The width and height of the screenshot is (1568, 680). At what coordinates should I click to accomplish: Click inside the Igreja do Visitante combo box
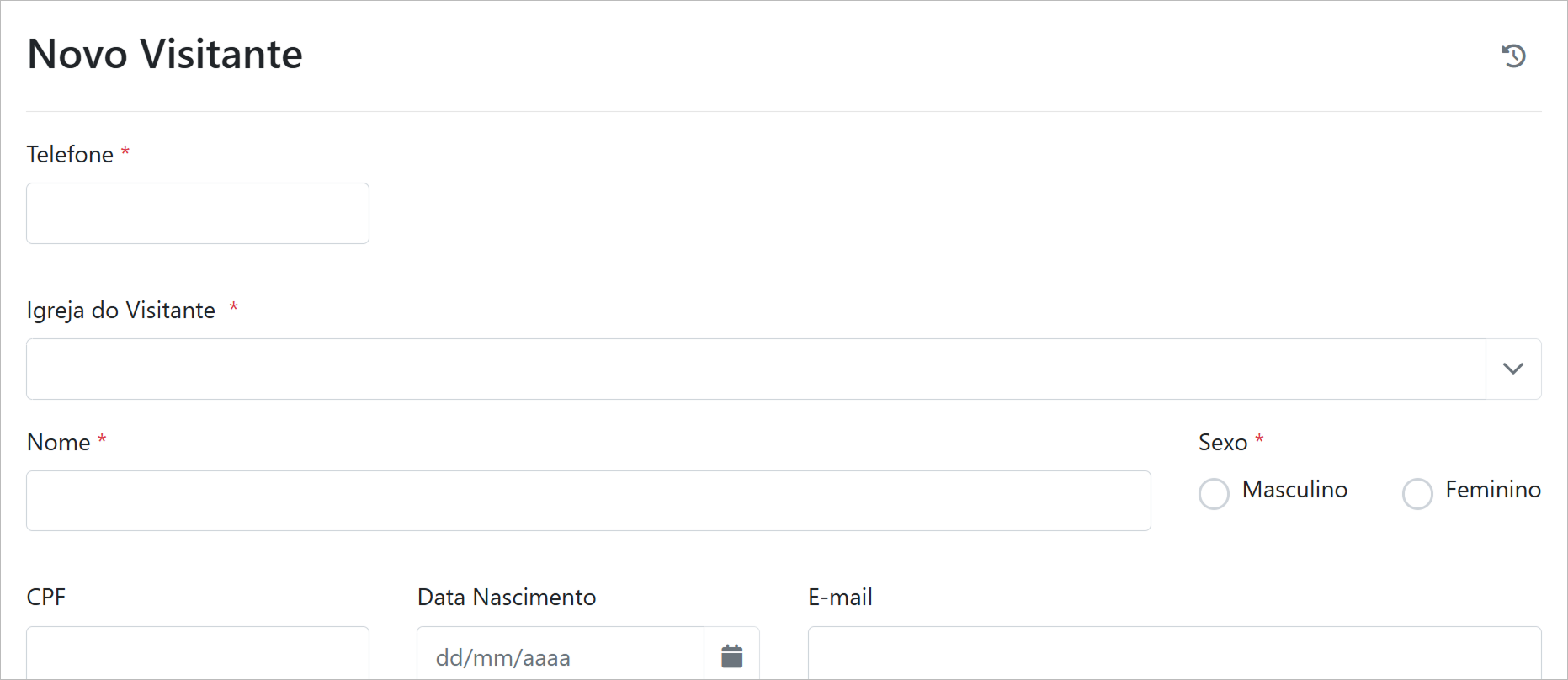755,369
